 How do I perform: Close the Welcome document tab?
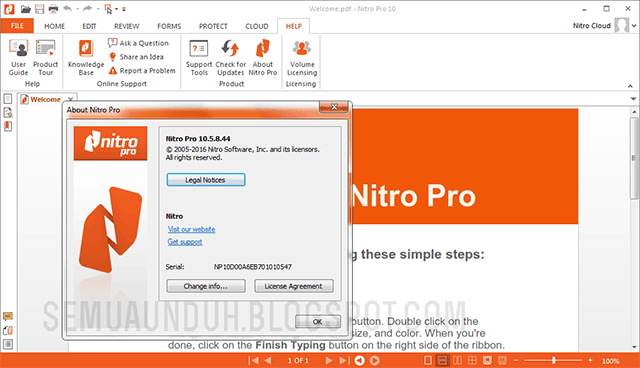tap(71, 99)
